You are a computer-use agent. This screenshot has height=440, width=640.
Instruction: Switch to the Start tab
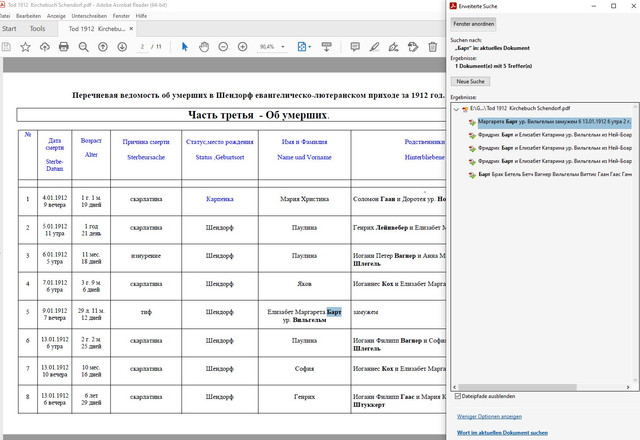[x=9, y=29]
